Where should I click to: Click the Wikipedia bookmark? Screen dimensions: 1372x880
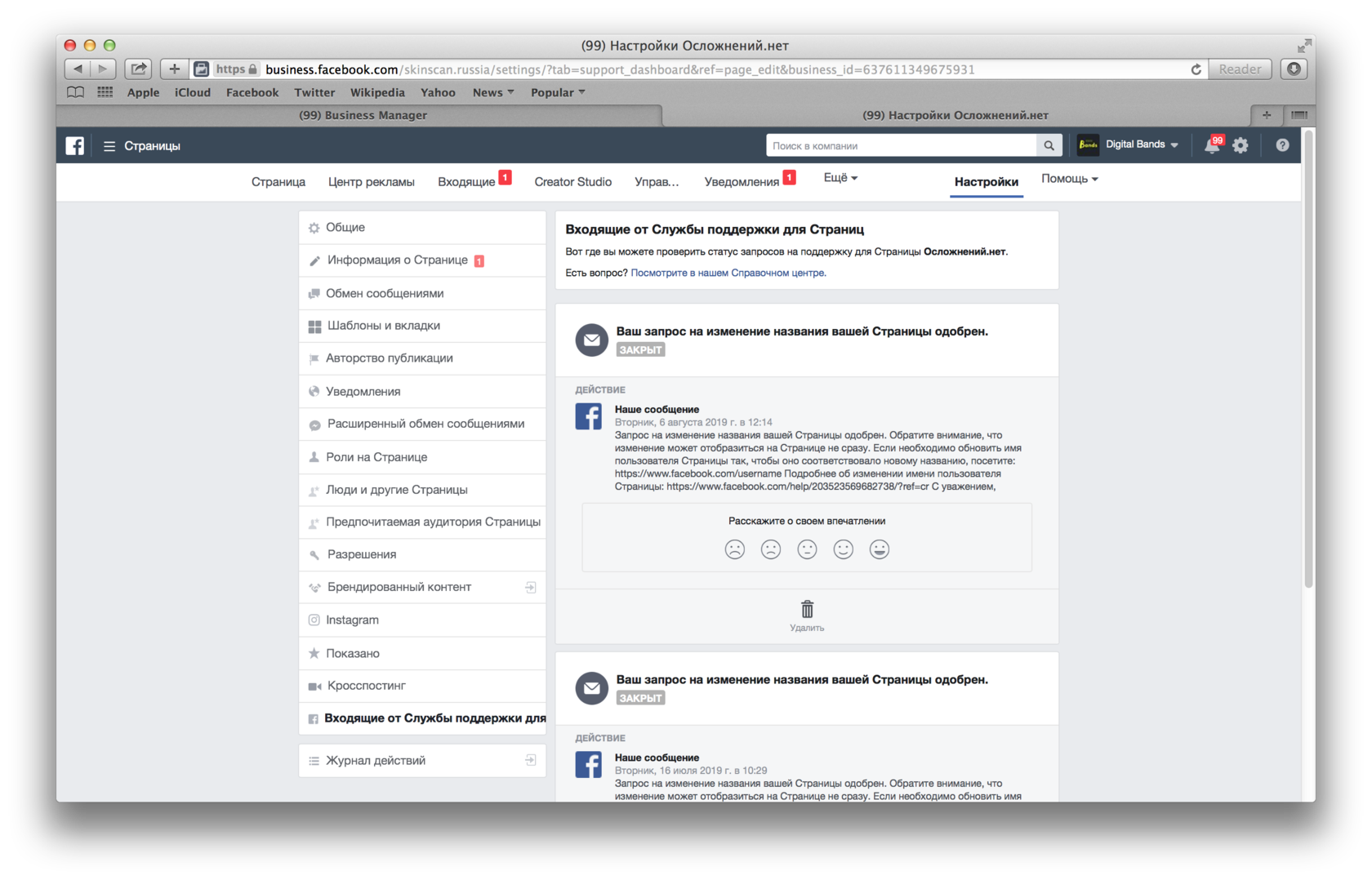click(x=377, y=92)
